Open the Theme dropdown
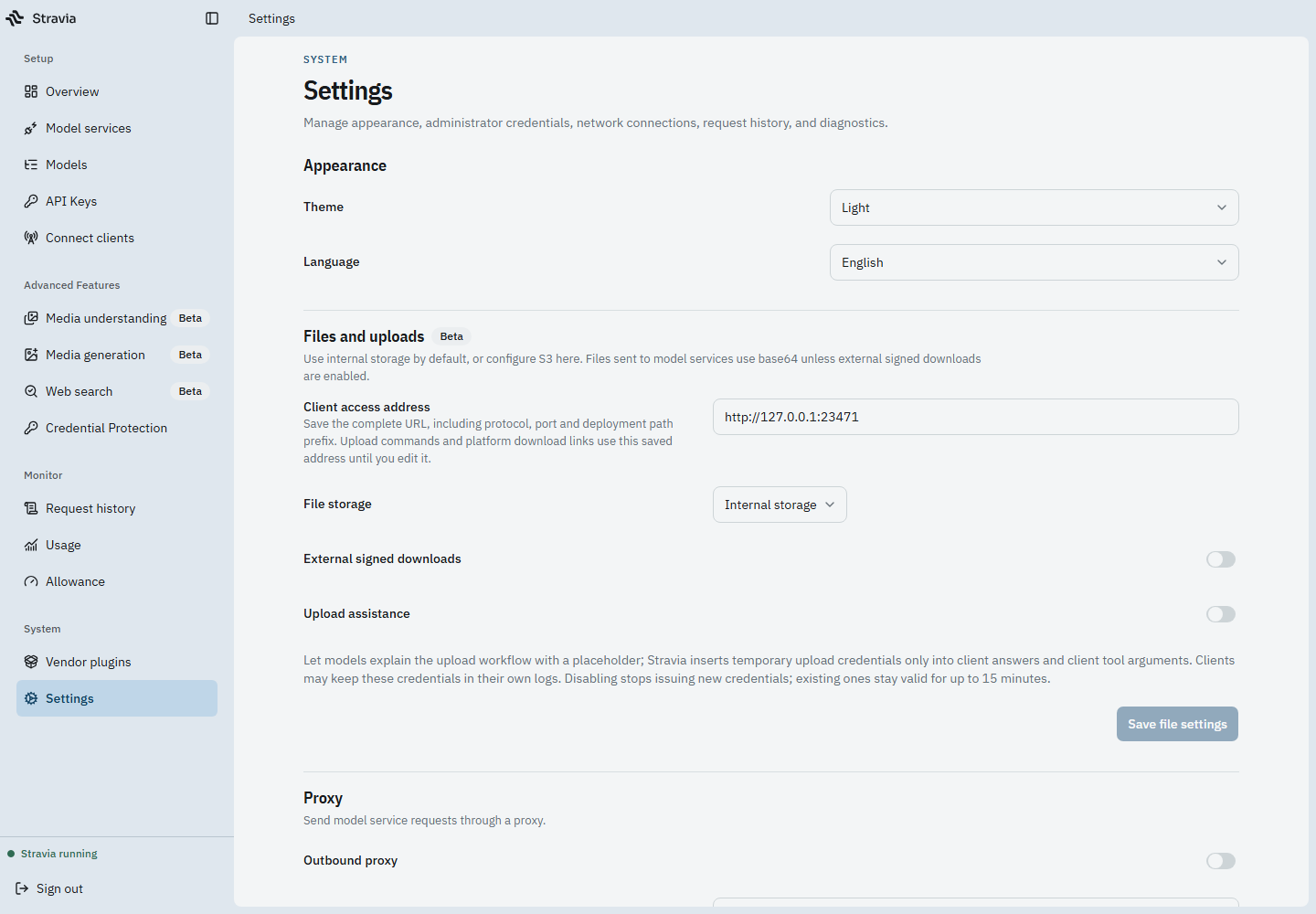Image resolution: width=1316 pixels, height=914 pixels. 1035,207
